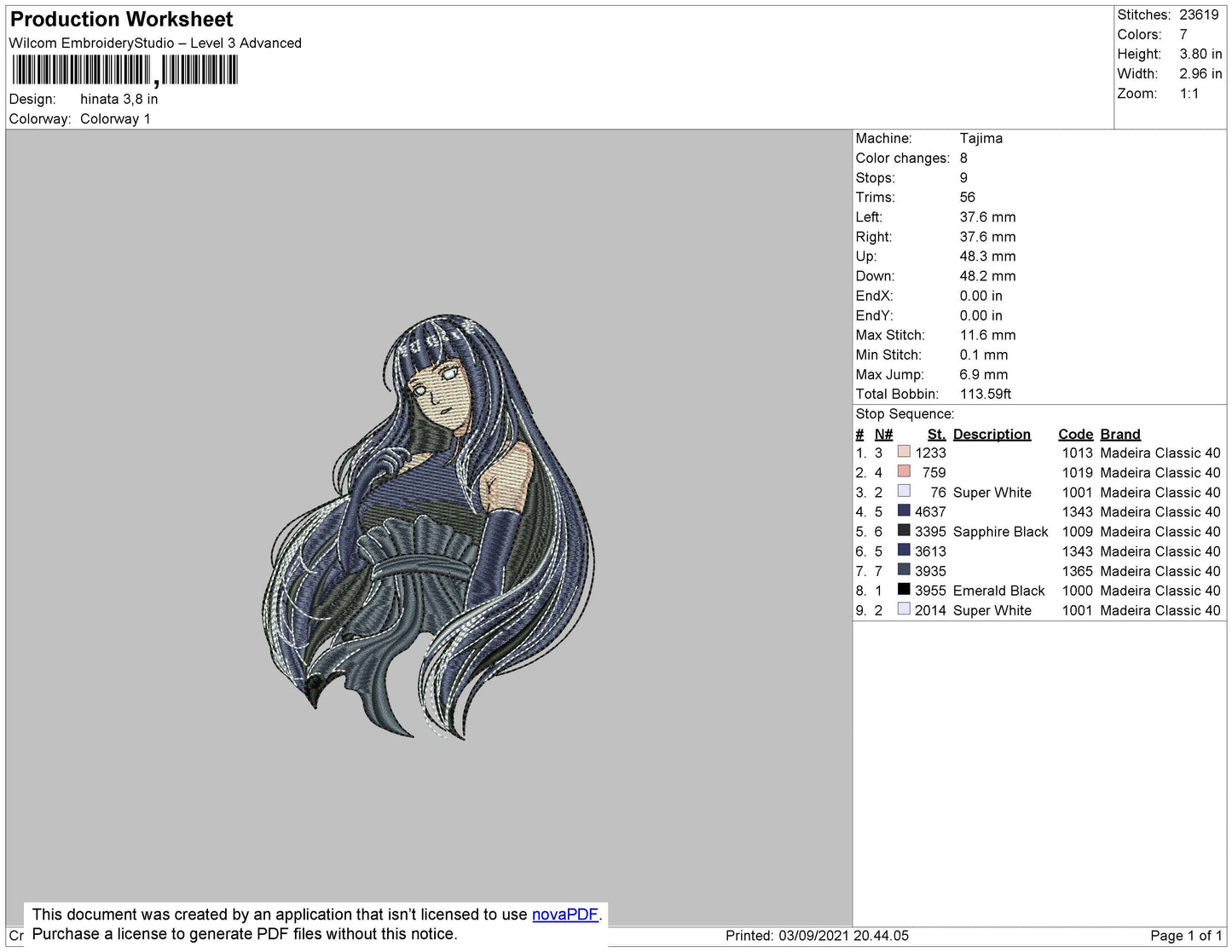Viewport: 1232px width, 952px height.
Task: Click the Super White swatch for stitch 2014
Action: click(904, 609)
